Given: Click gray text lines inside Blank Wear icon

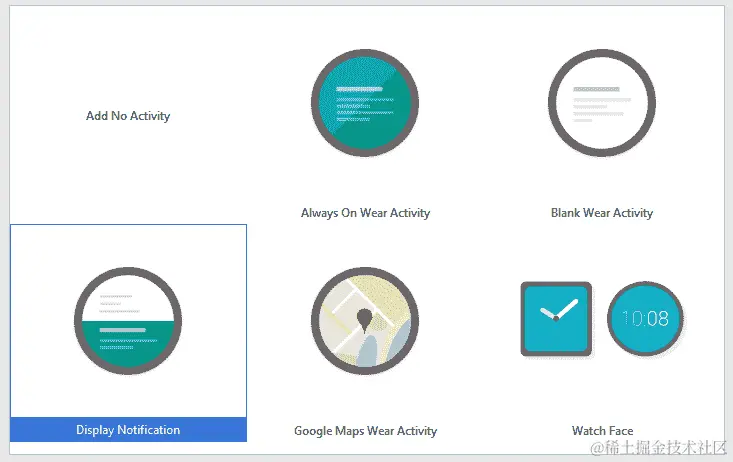Looking at the screenshot, I should pyautogui.click(x=602, y=104).
